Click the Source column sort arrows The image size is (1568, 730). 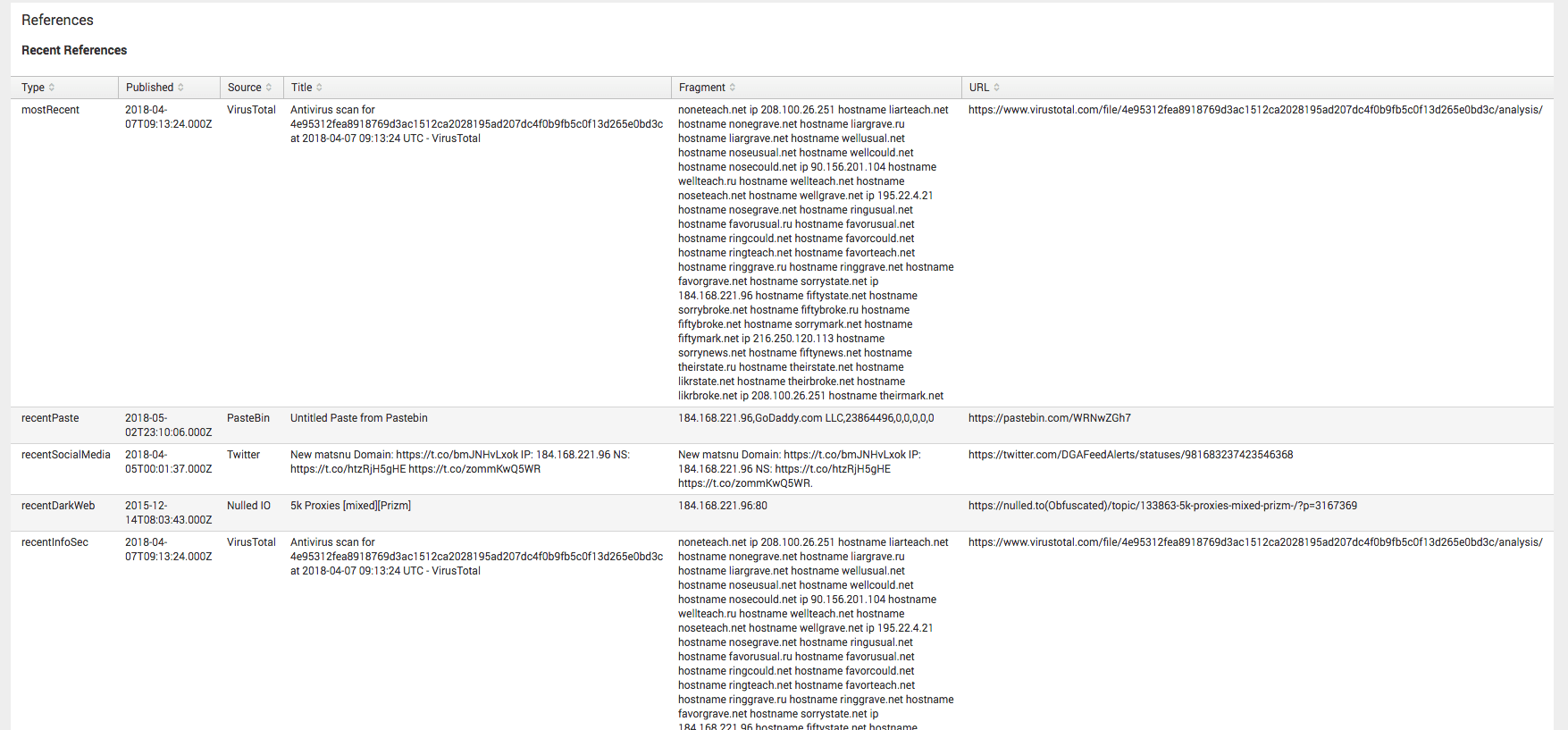[269, 88]
